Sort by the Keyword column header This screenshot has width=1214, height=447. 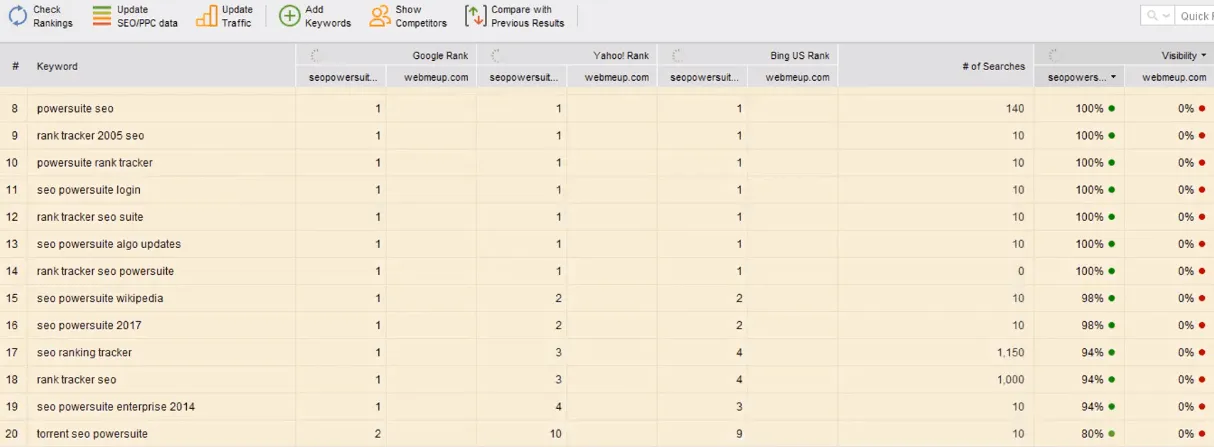[x=57, y=67]
